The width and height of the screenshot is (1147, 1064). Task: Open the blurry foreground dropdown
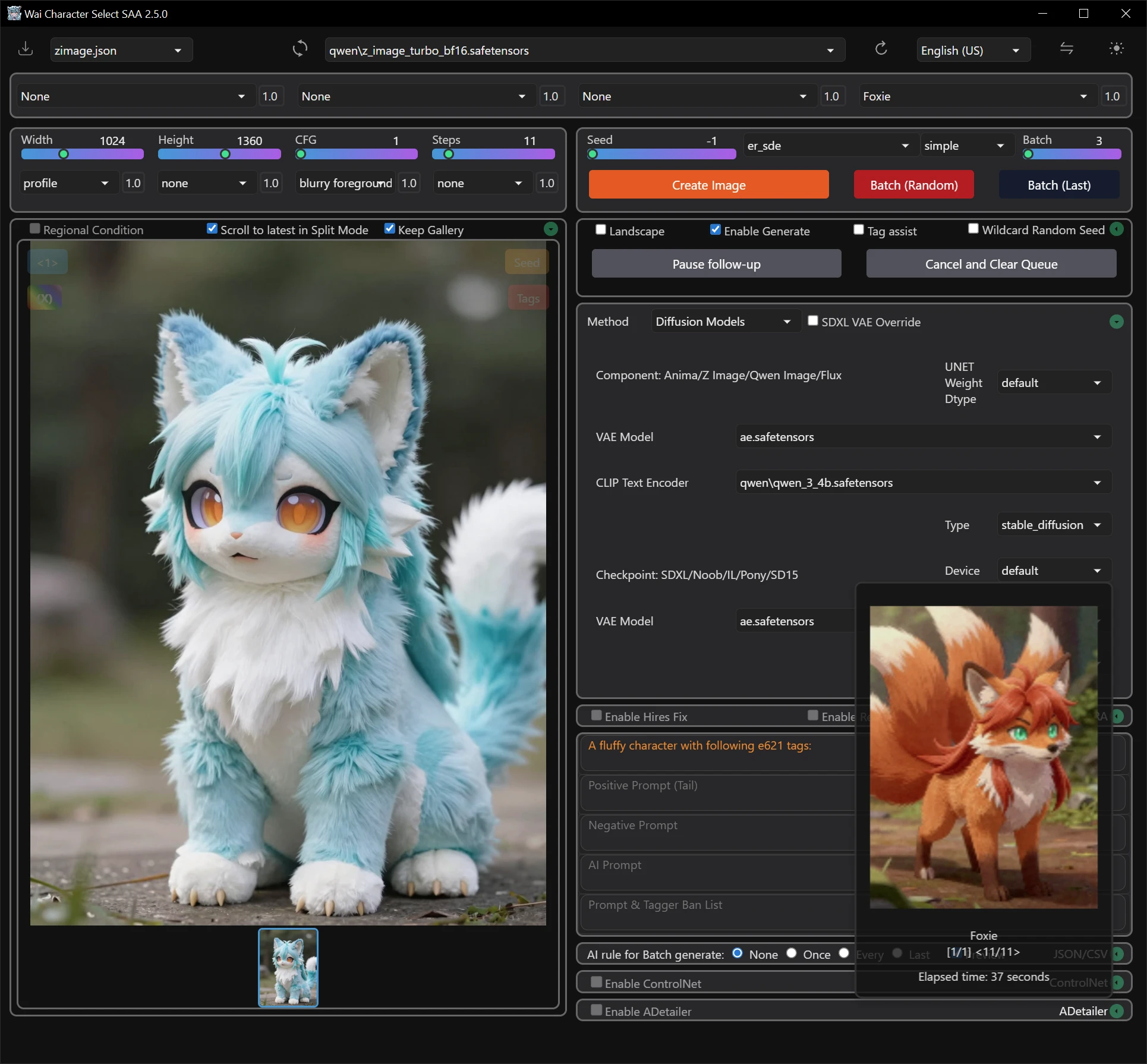pyautogui.click(x=345, y=183)
